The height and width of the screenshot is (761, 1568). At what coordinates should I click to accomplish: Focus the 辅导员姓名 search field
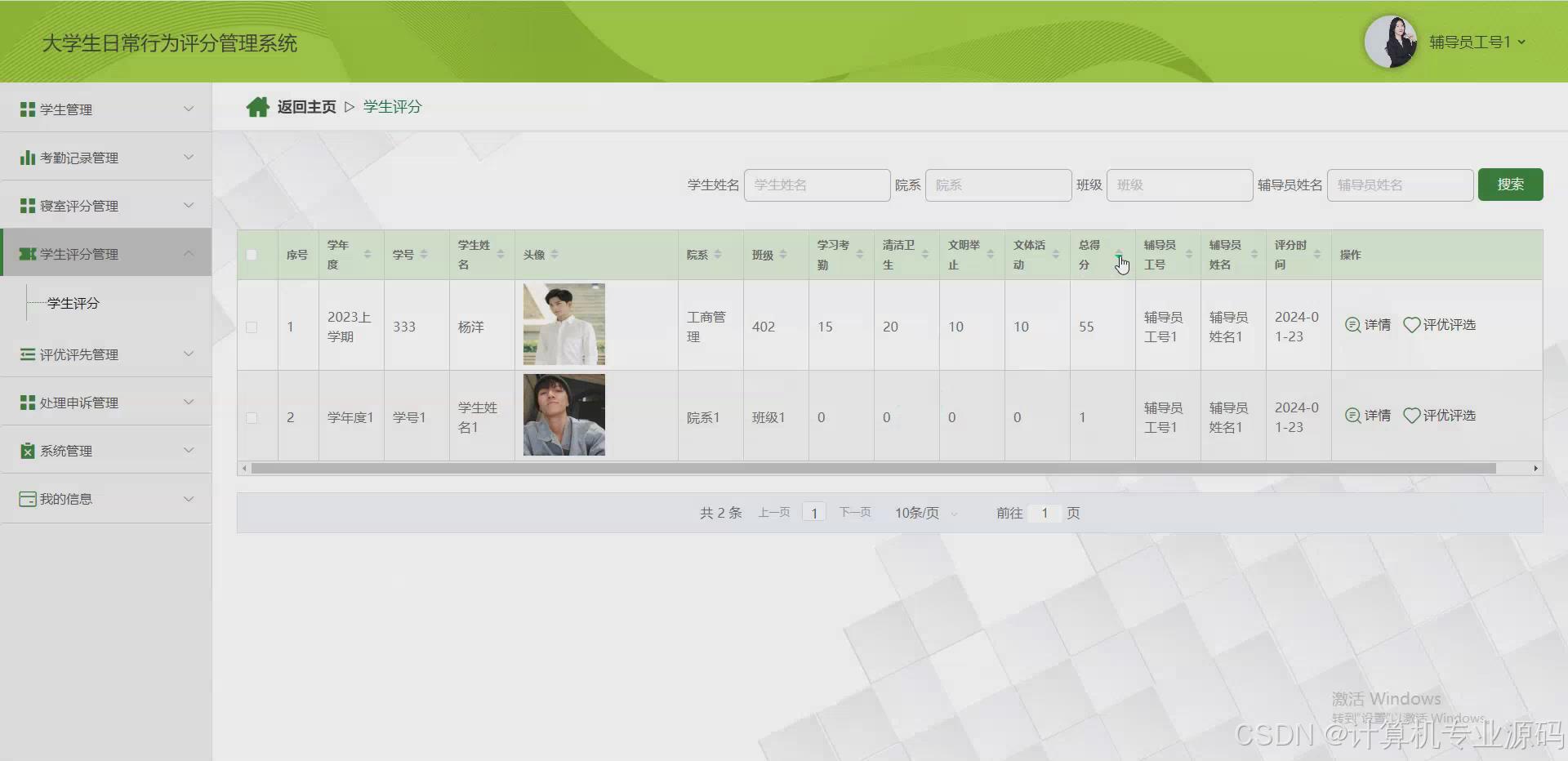pos(1400,185)
